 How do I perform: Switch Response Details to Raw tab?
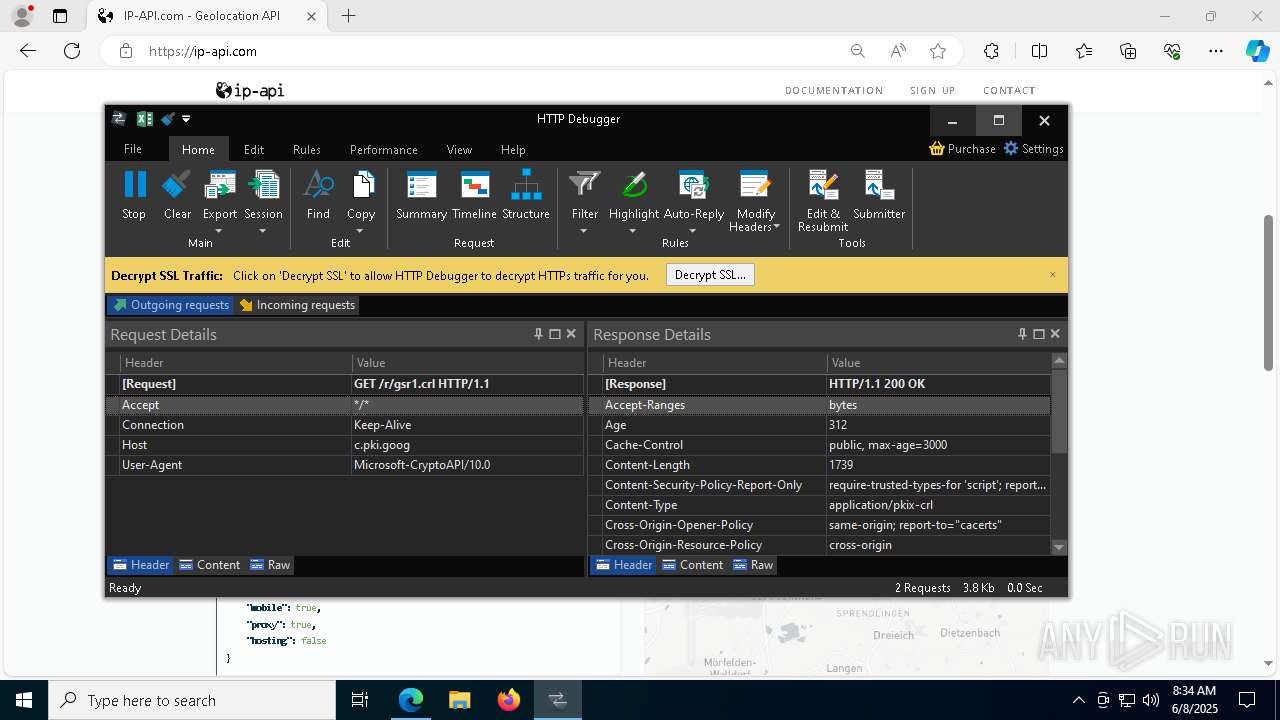pyautogui.click(x=753, y=565)
